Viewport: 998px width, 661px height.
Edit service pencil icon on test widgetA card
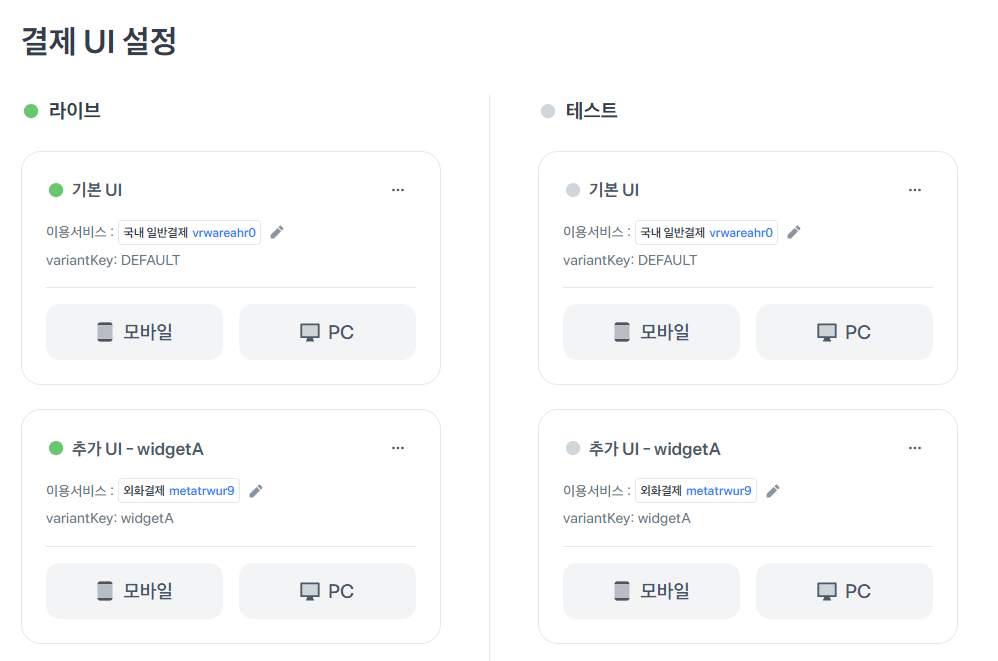click(773, 491)
